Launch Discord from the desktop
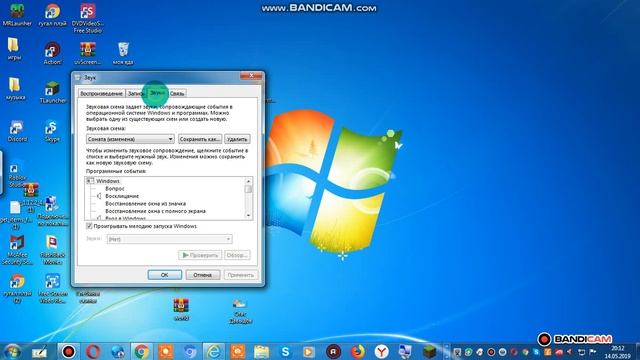 pyautogui.click(x=17, y=131)
